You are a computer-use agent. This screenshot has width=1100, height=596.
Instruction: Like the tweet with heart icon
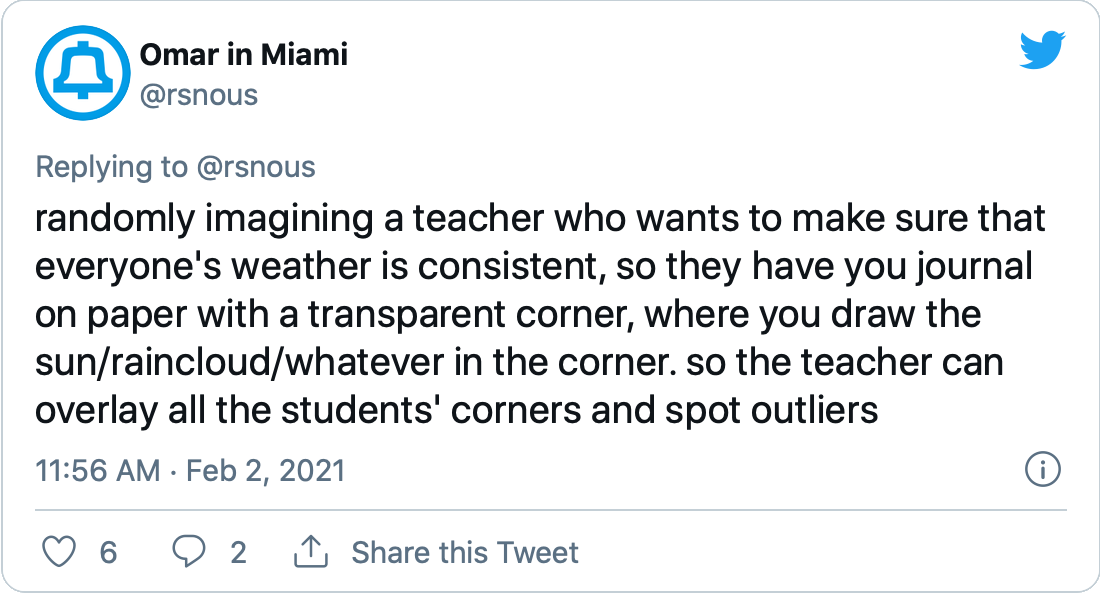click(59, 552)
